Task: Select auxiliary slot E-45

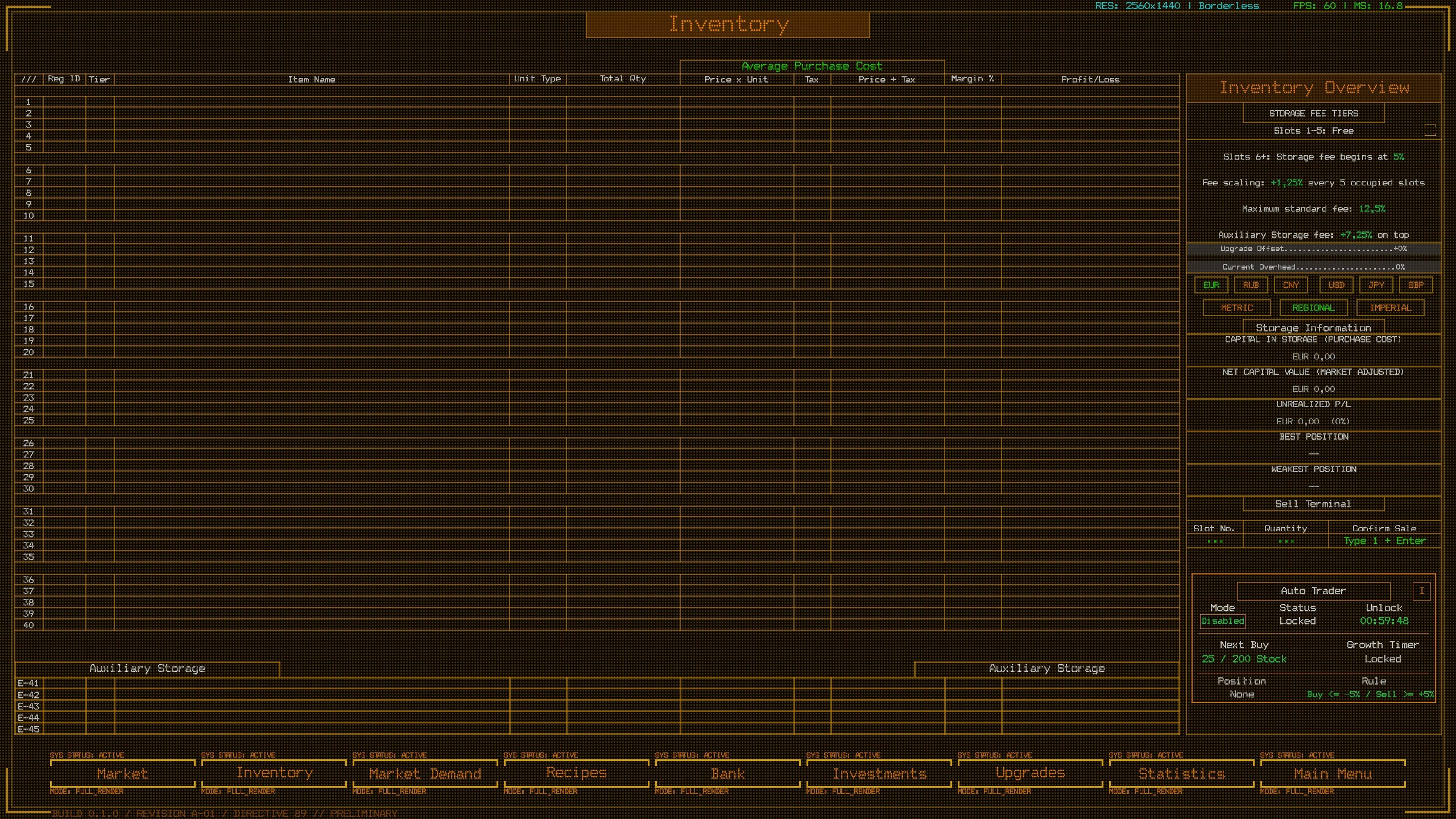Action: [x=597, y=729]
